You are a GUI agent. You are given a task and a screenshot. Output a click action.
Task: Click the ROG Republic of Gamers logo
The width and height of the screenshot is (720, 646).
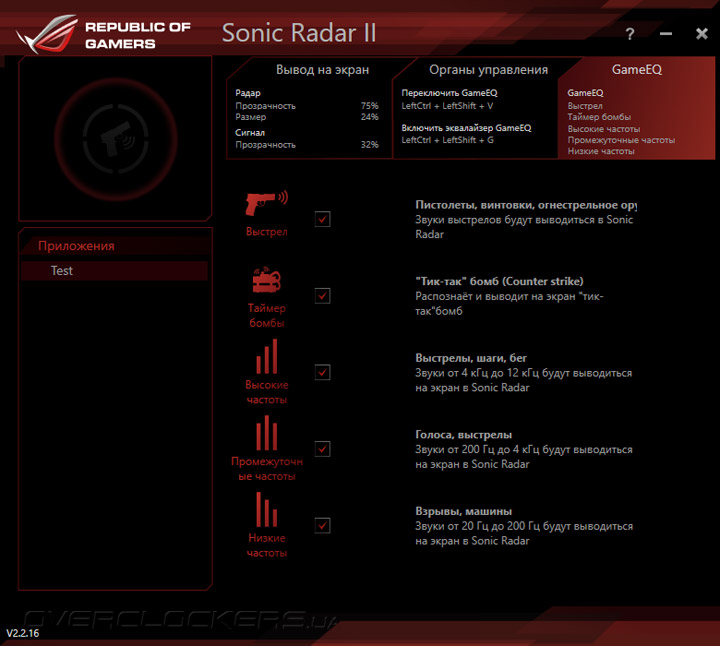click(x=103, y=34)
